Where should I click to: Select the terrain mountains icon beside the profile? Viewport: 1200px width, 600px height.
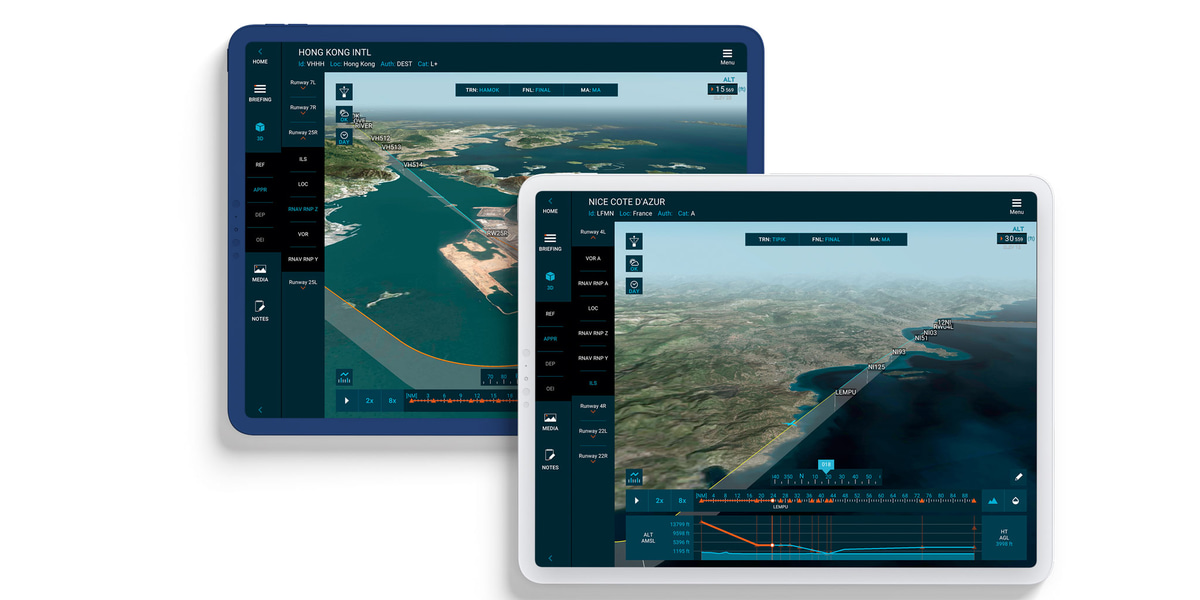tap(992, 501)
